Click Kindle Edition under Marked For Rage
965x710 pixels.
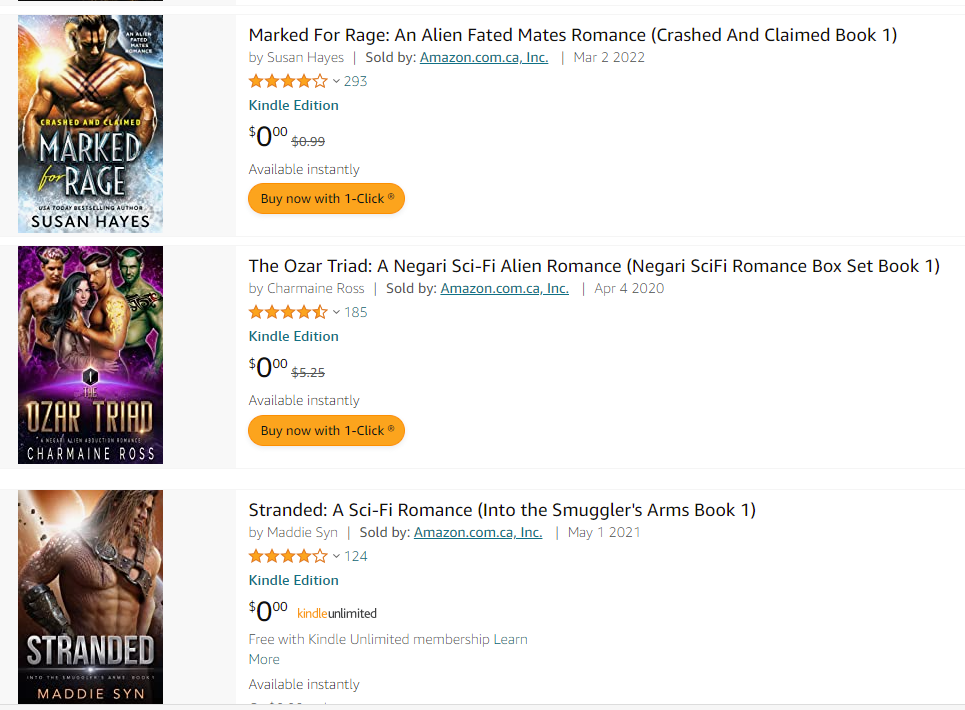(293, 105)
